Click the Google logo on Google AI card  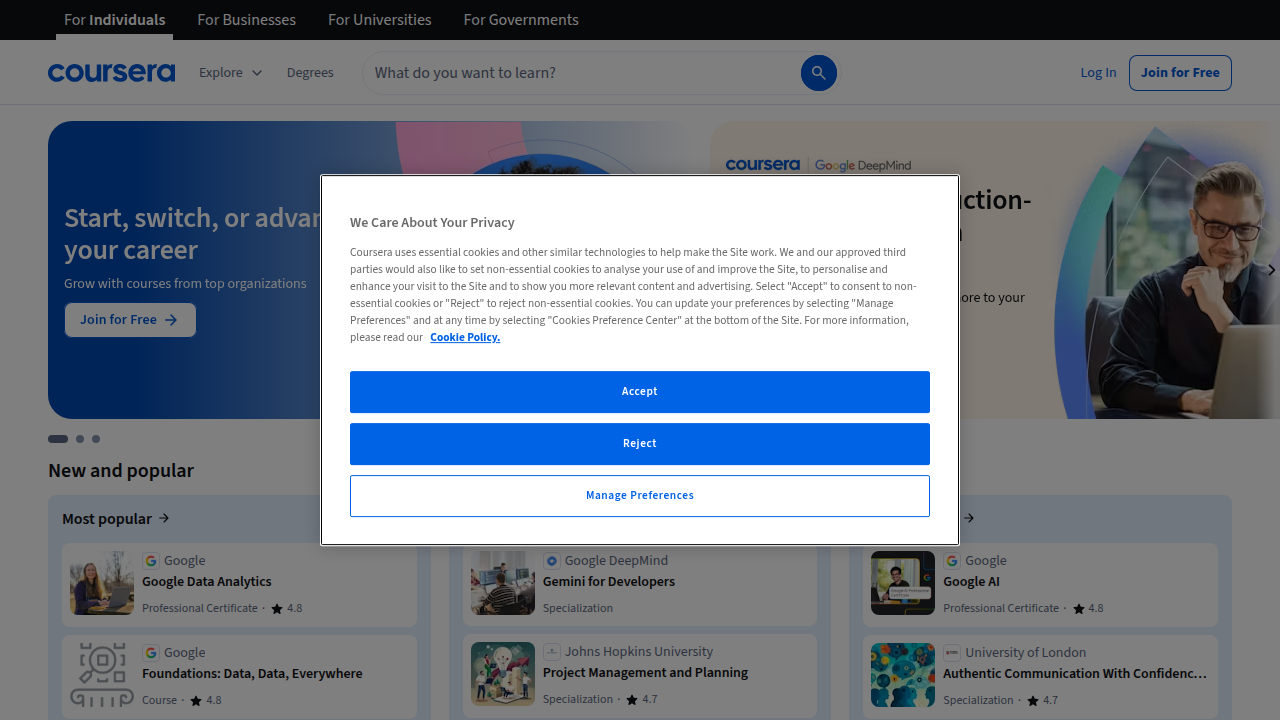[952, 561]
